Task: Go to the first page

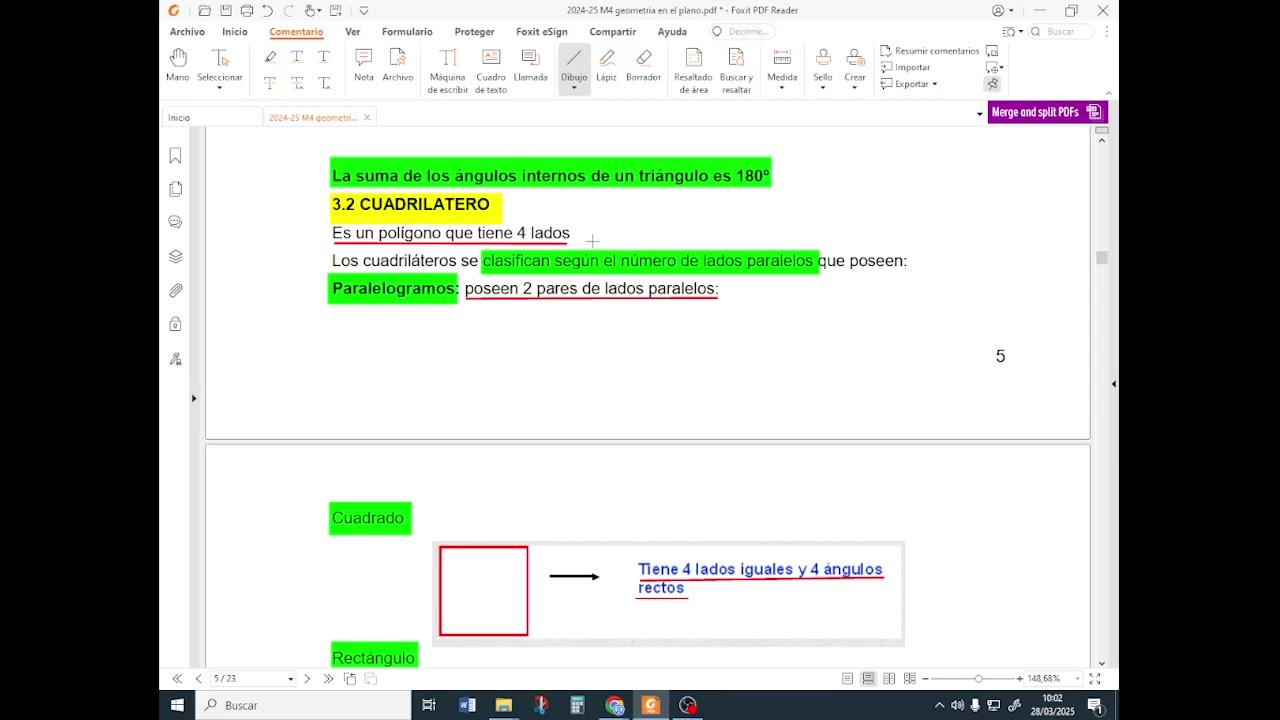Action: [177, 679]
